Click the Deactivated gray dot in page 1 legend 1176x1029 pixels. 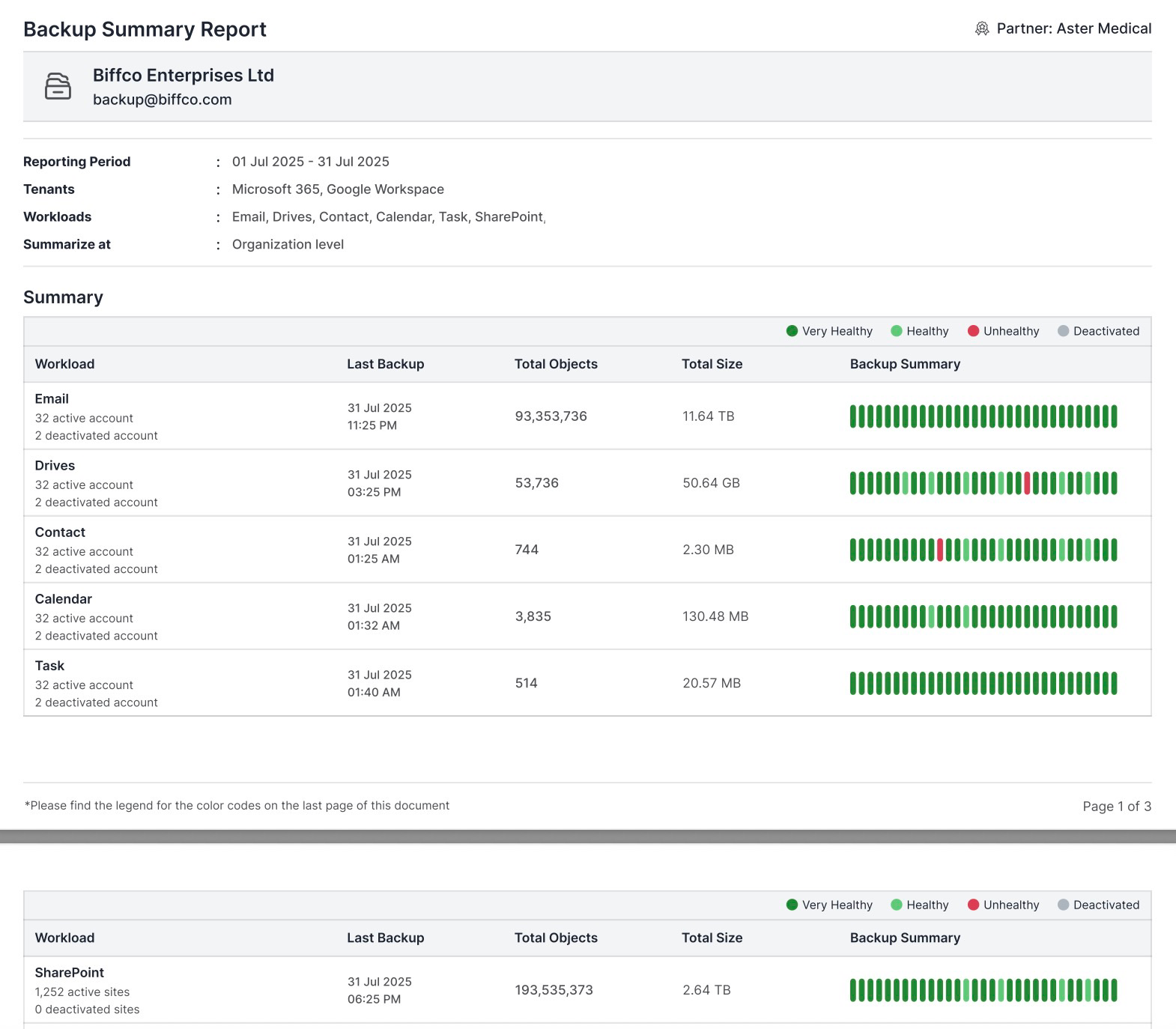pos(1063,331)
